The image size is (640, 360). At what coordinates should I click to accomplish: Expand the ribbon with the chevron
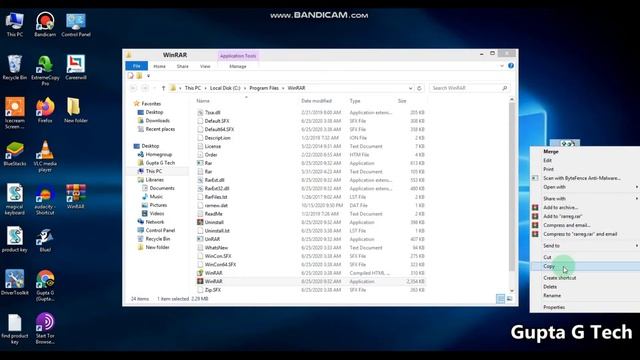click(502, 66)
